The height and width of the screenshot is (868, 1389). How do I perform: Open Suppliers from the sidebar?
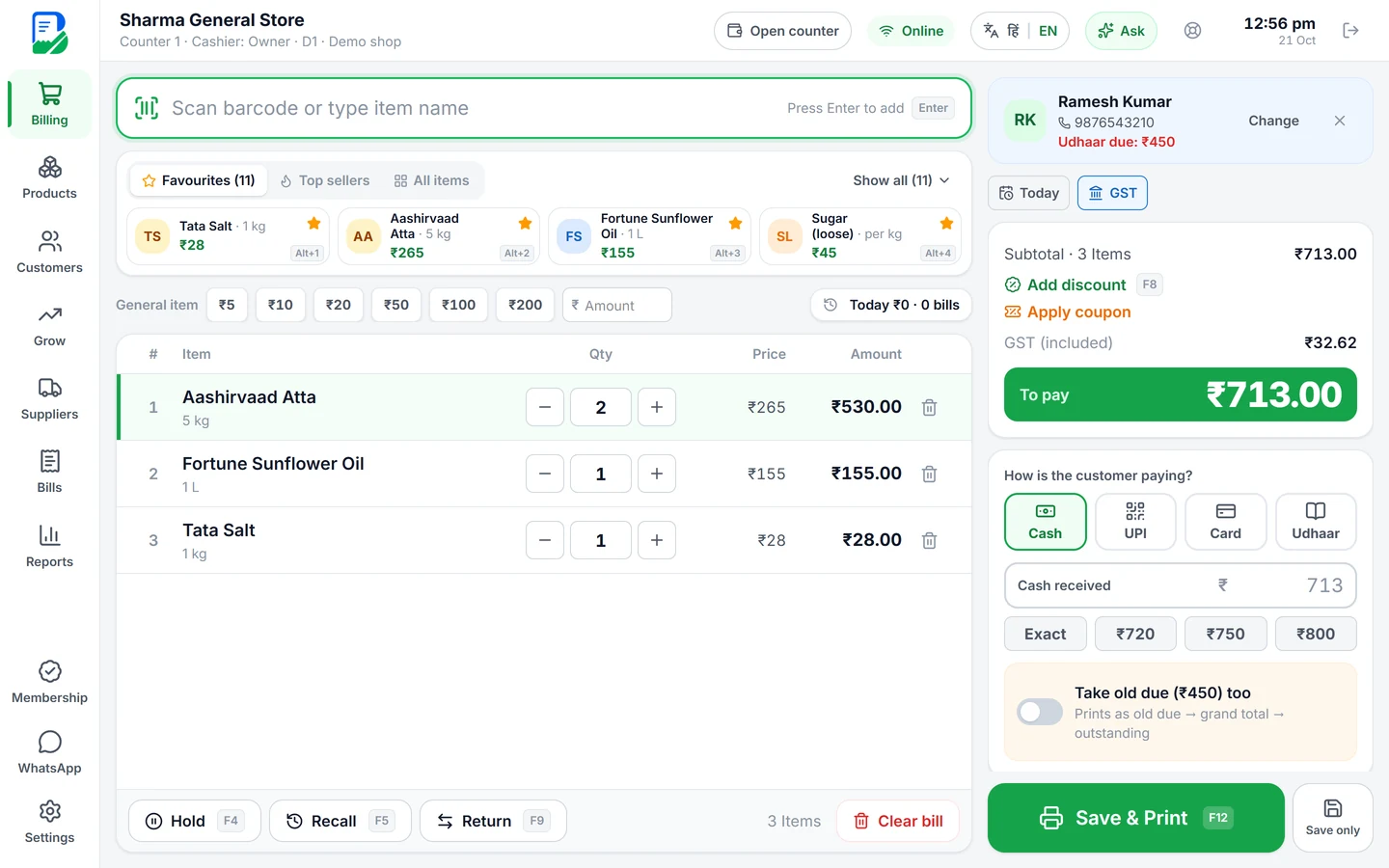point(49,399)
